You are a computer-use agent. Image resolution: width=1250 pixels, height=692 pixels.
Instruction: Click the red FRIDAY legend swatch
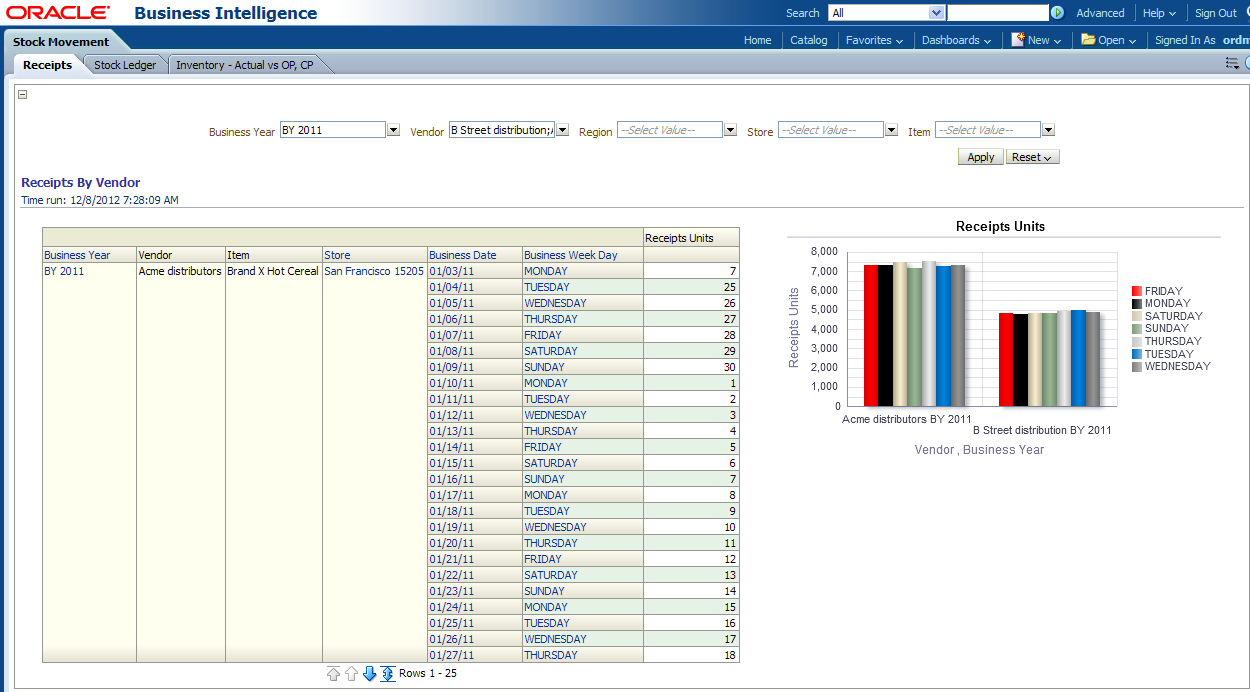(x=1137, y=291)
